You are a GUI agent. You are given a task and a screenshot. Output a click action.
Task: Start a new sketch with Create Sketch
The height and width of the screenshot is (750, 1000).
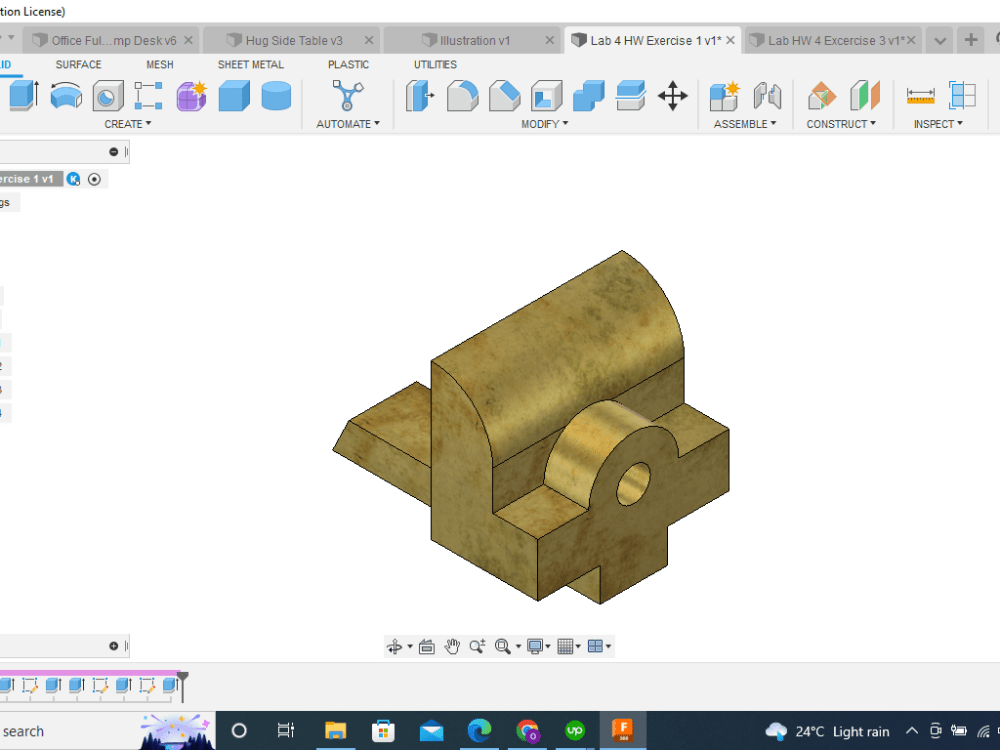tap(149, 96)
